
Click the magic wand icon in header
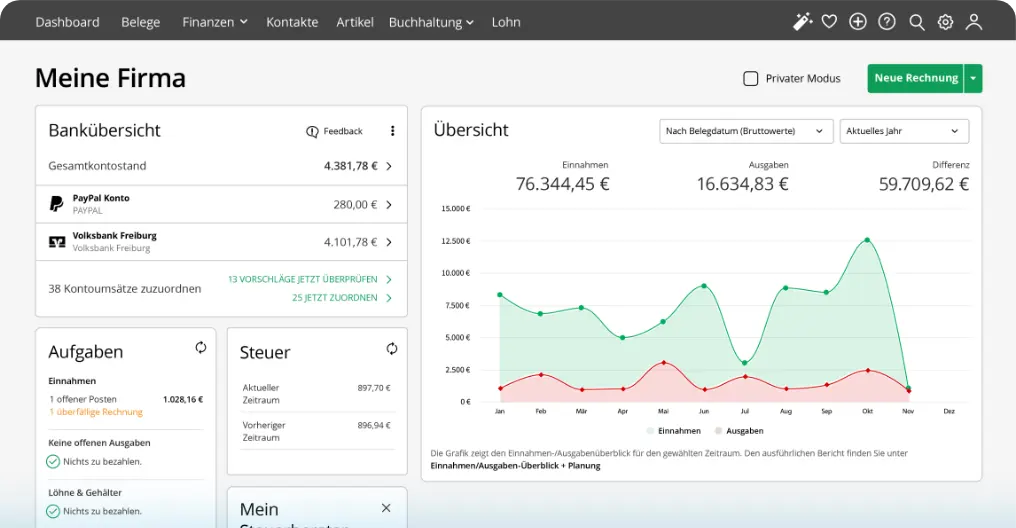[801, 22]
